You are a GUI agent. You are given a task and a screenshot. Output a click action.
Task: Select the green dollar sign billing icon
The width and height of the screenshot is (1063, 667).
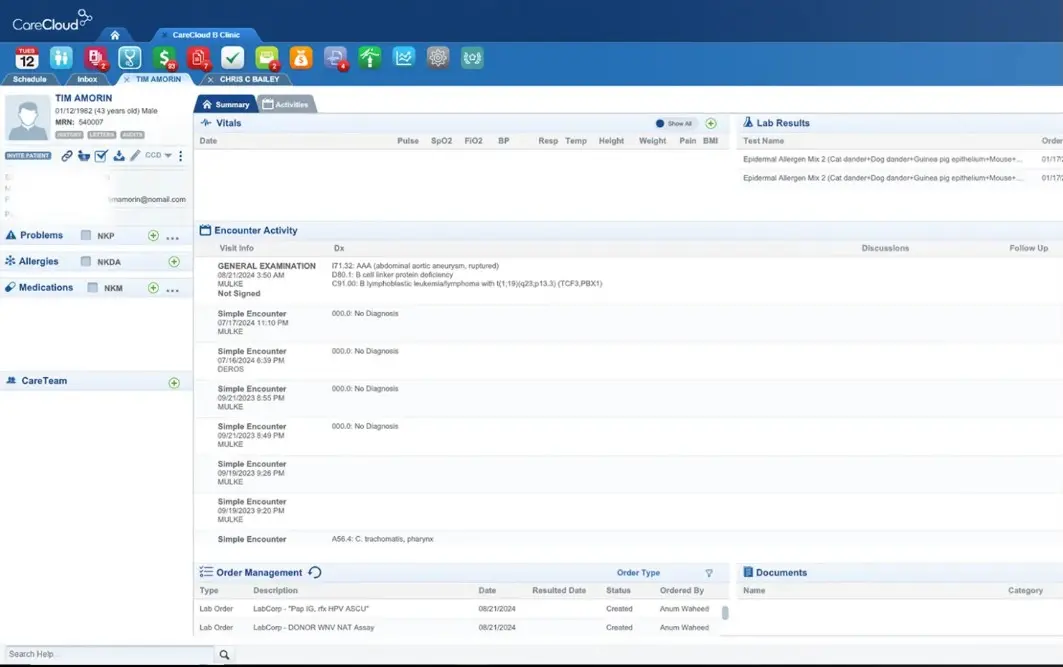click(x=163, y=57)
